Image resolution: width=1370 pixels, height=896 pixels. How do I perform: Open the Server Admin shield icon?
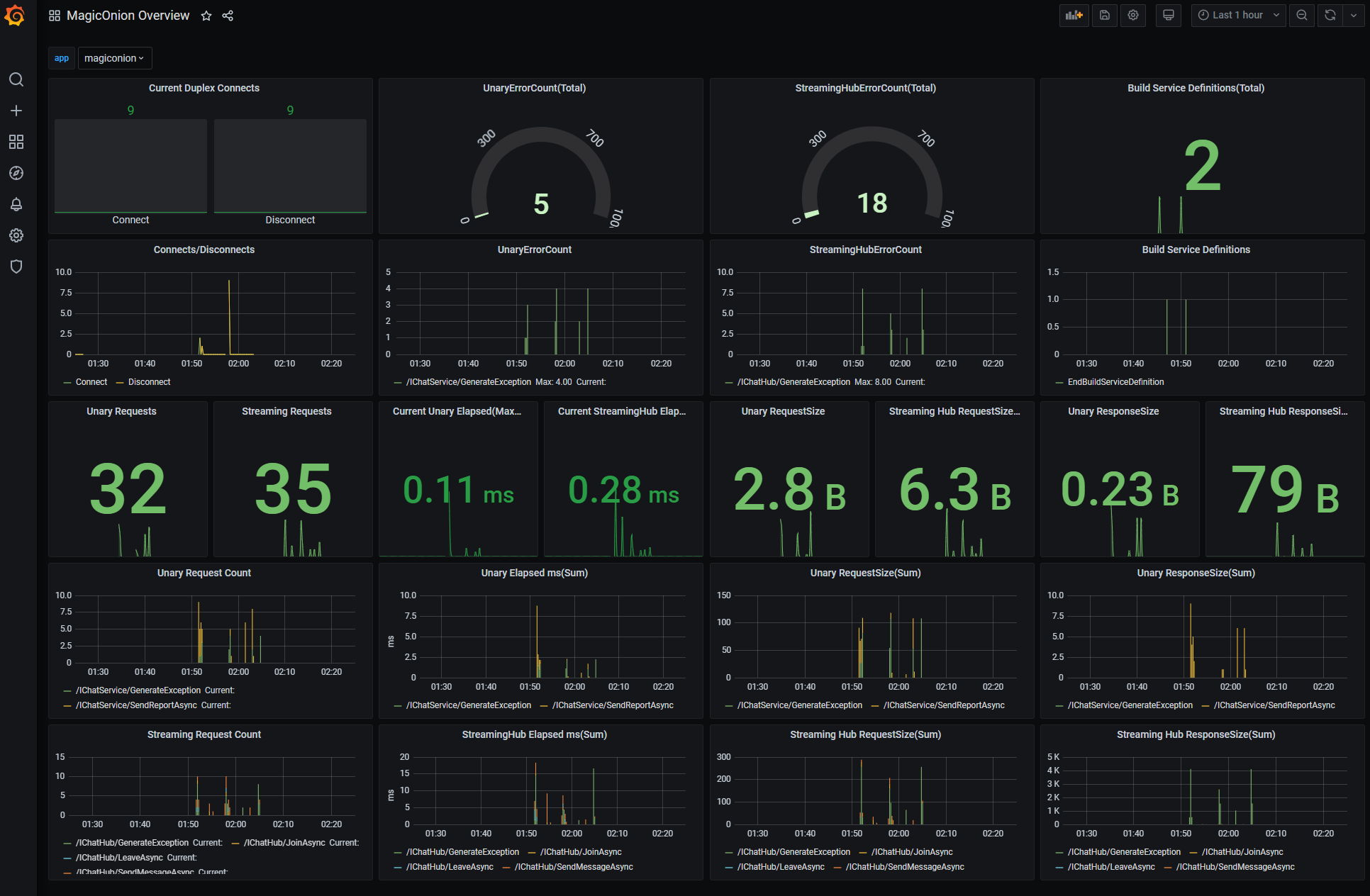(16, 267)
